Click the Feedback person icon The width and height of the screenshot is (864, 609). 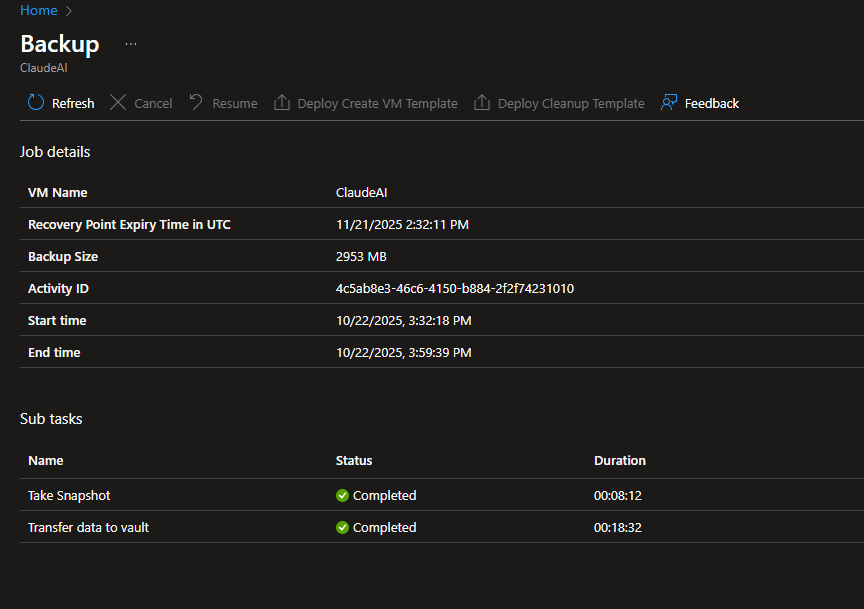tap(669, 103)
